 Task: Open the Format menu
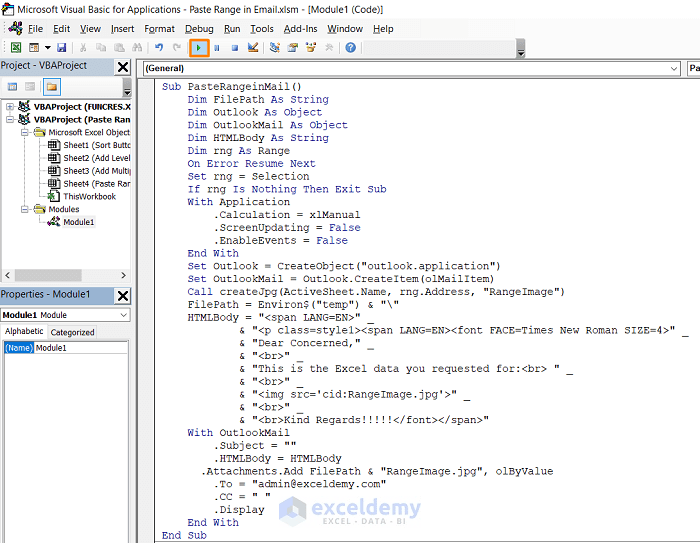pos(159,29)
